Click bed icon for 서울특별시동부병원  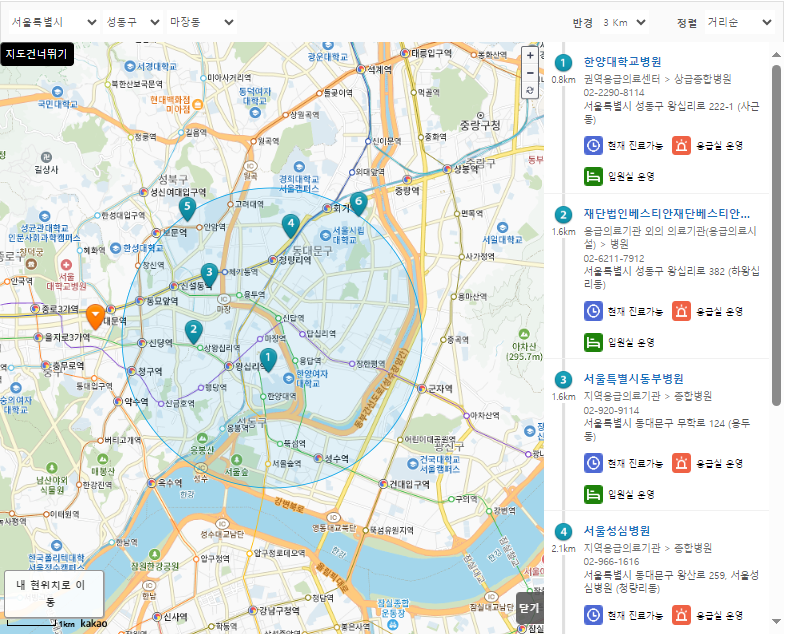pyautogui.click(x=593, y=494)
